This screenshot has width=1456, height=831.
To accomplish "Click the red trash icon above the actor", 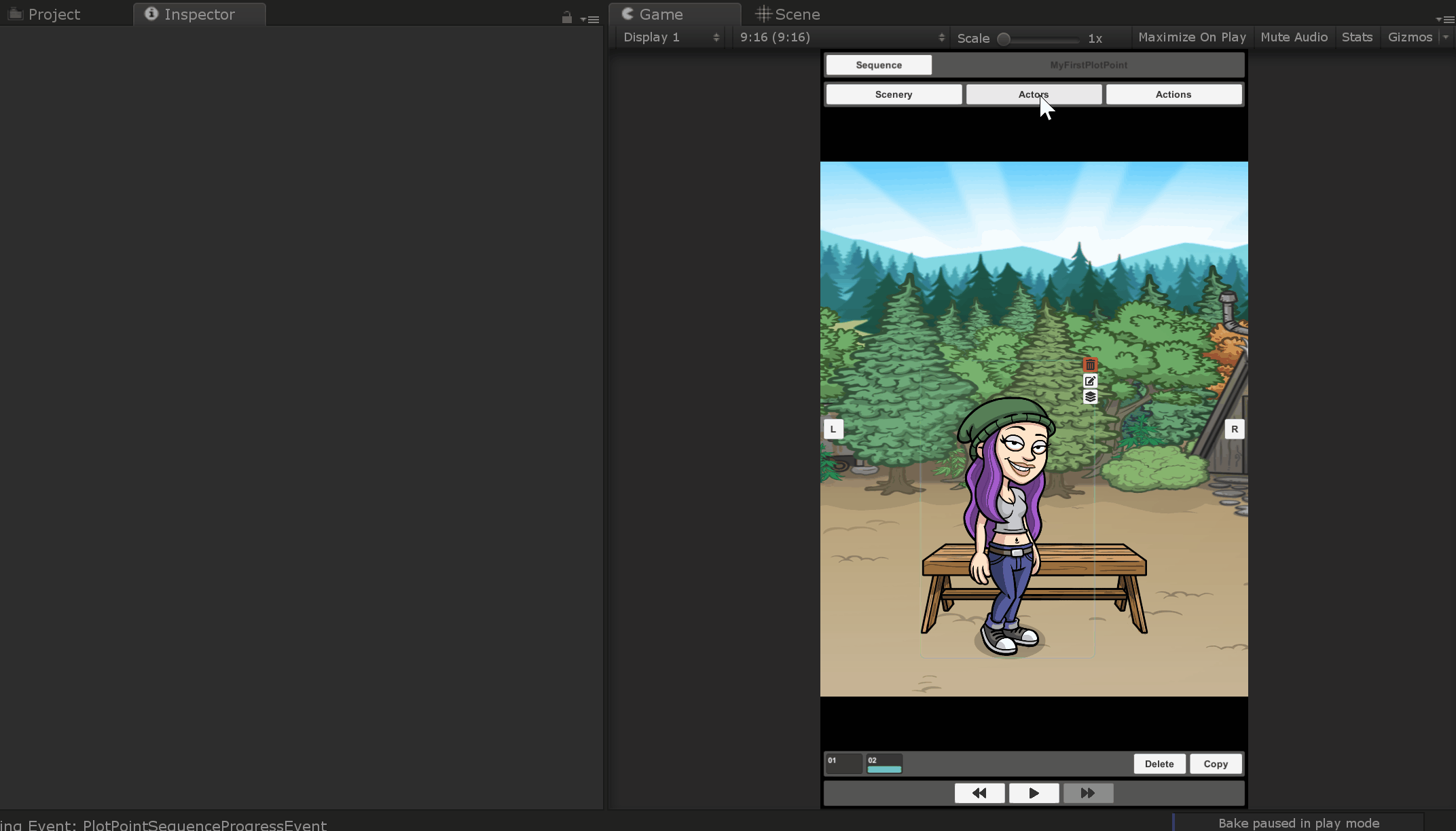I will 1090,365.
